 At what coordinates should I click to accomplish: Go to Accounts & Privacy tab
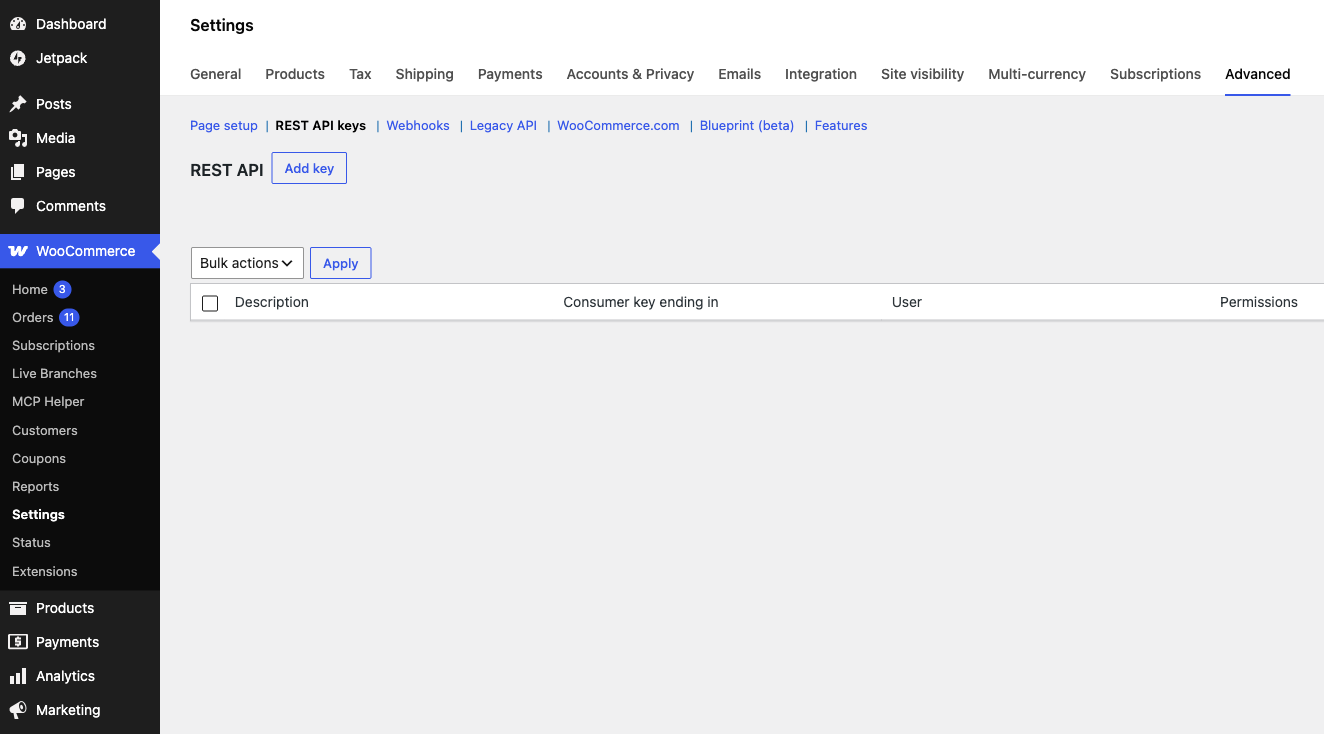630,74
